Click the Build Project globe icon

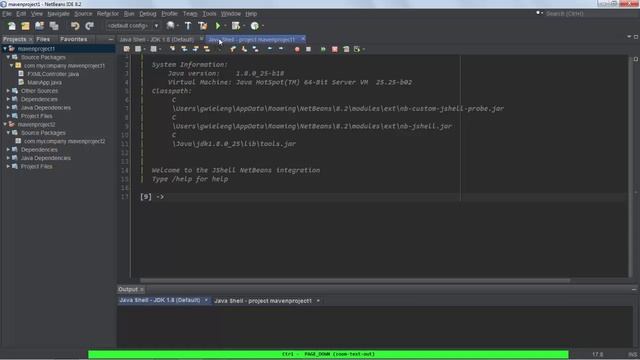point(171,26)
